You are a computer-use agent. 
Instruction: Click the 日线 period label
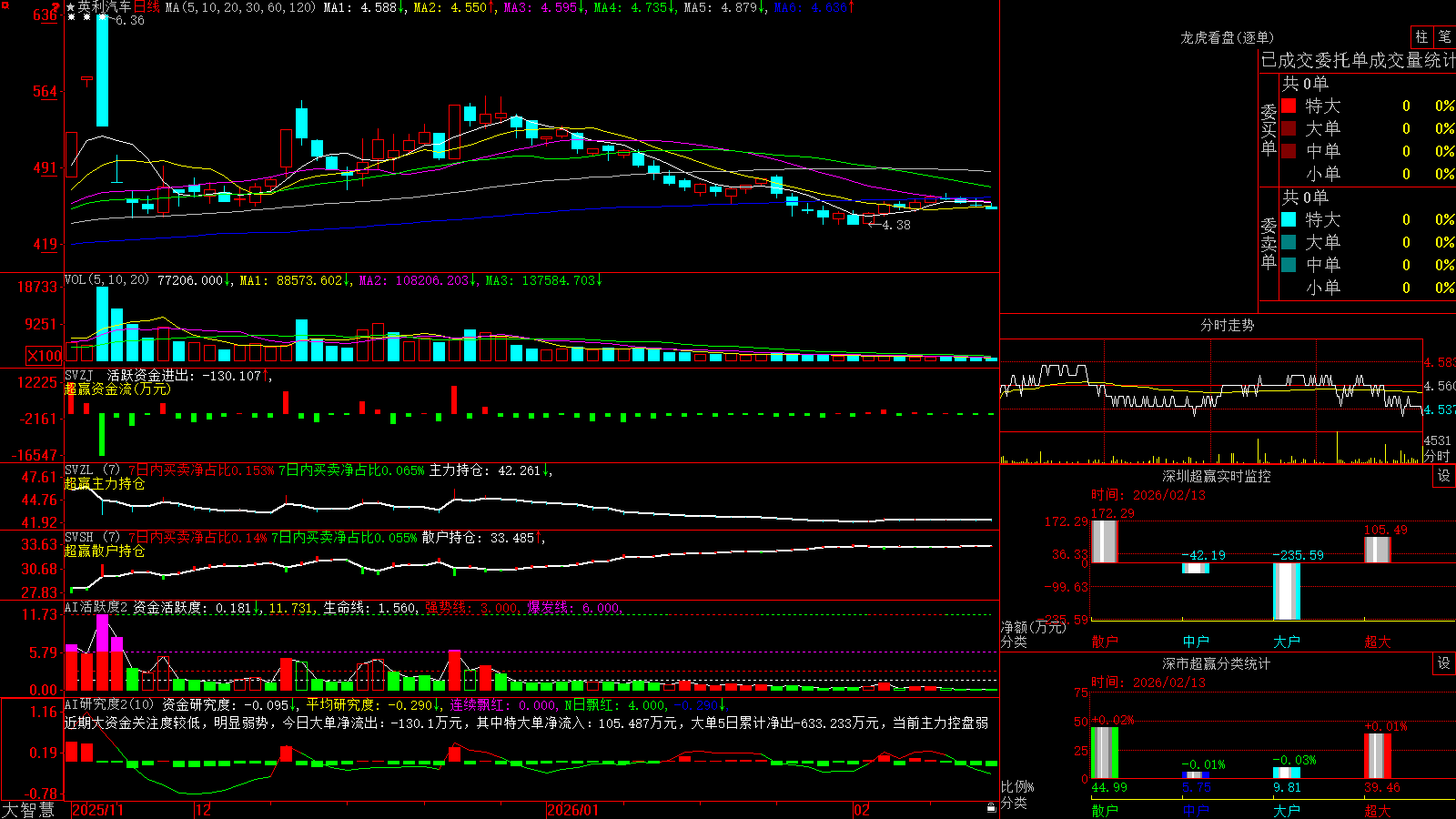pos(147,7)
